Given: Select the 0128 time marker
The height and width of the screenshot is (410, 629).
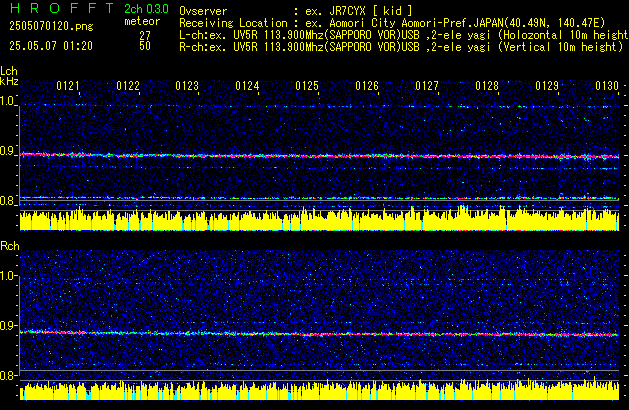Looking at the screenshot, I should tap(487, 86).
